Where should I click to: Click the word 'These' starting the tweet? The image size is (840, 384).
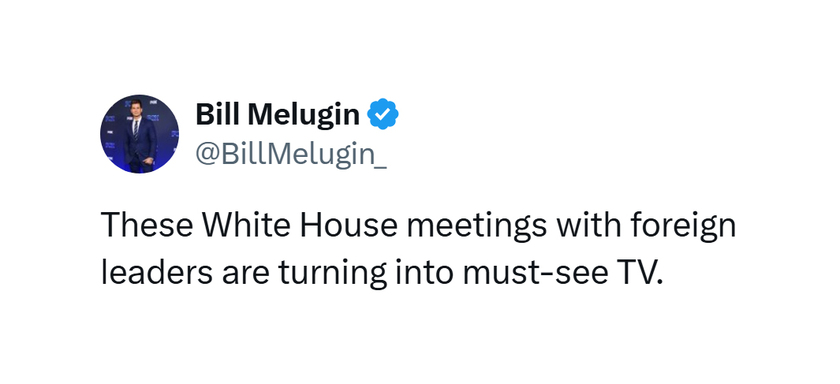(x=147, y=225)
